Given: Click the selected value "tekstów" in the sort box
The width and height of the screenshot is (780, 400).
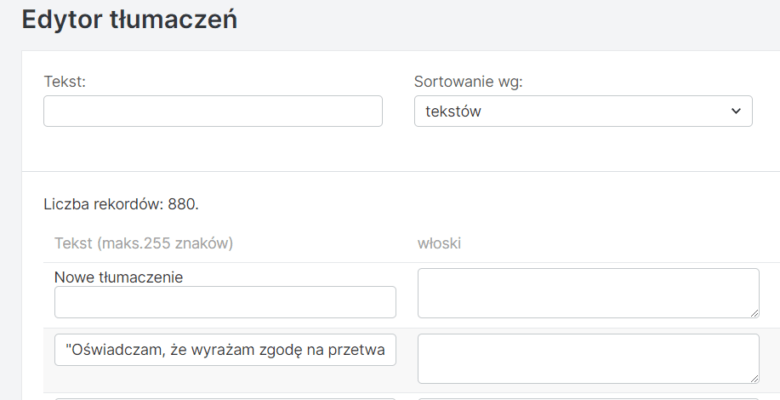Looking at the screenshot, I should tap(454, 111).
